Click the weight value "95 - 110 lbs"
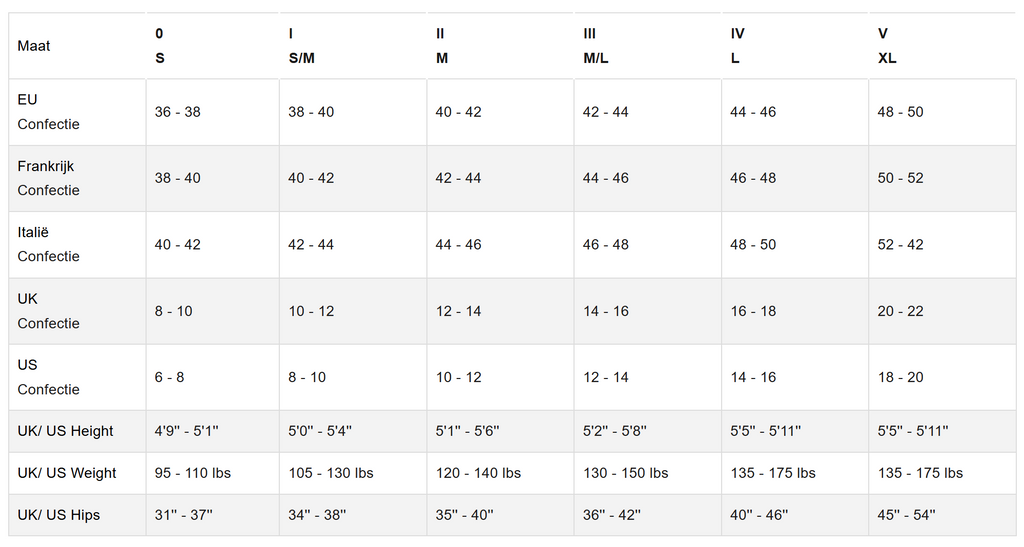The image size is (1024, 547). [x=192, y=473]
